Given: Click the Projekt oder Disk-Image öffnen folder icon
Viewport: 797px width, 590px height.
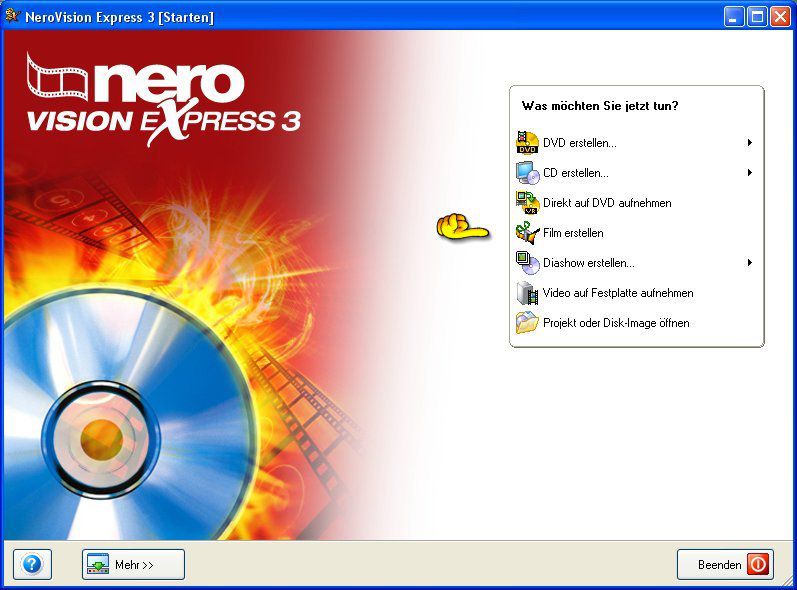Looking at the screenshot, I should pos(527,323).
